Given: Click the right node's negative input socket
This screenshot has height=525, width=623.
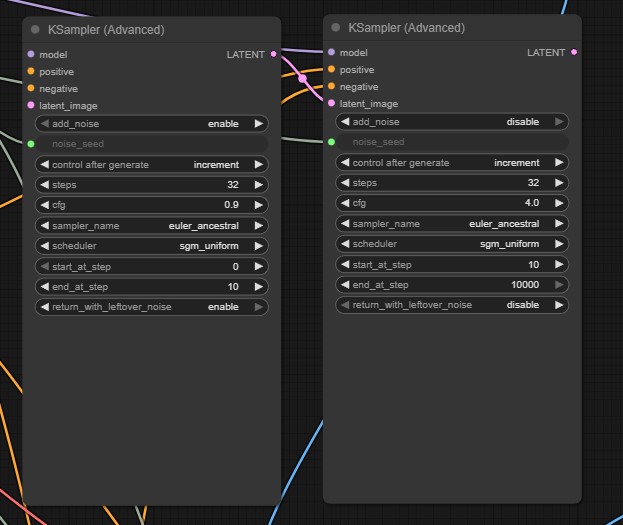Looking at the screenshot, I should [x=331, y=86].
